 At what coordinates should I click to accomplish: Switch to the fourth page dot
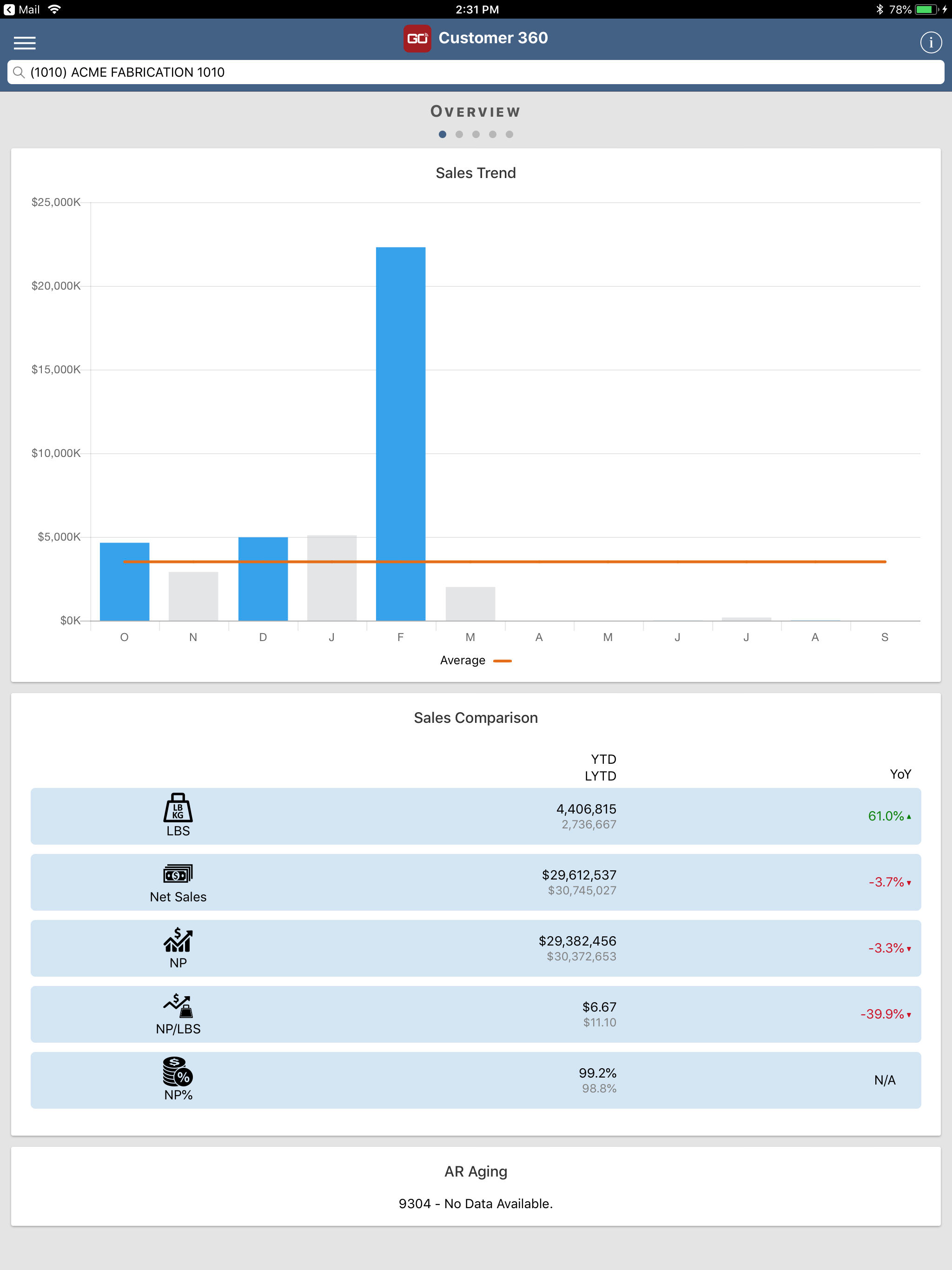[x=492, y=134]
